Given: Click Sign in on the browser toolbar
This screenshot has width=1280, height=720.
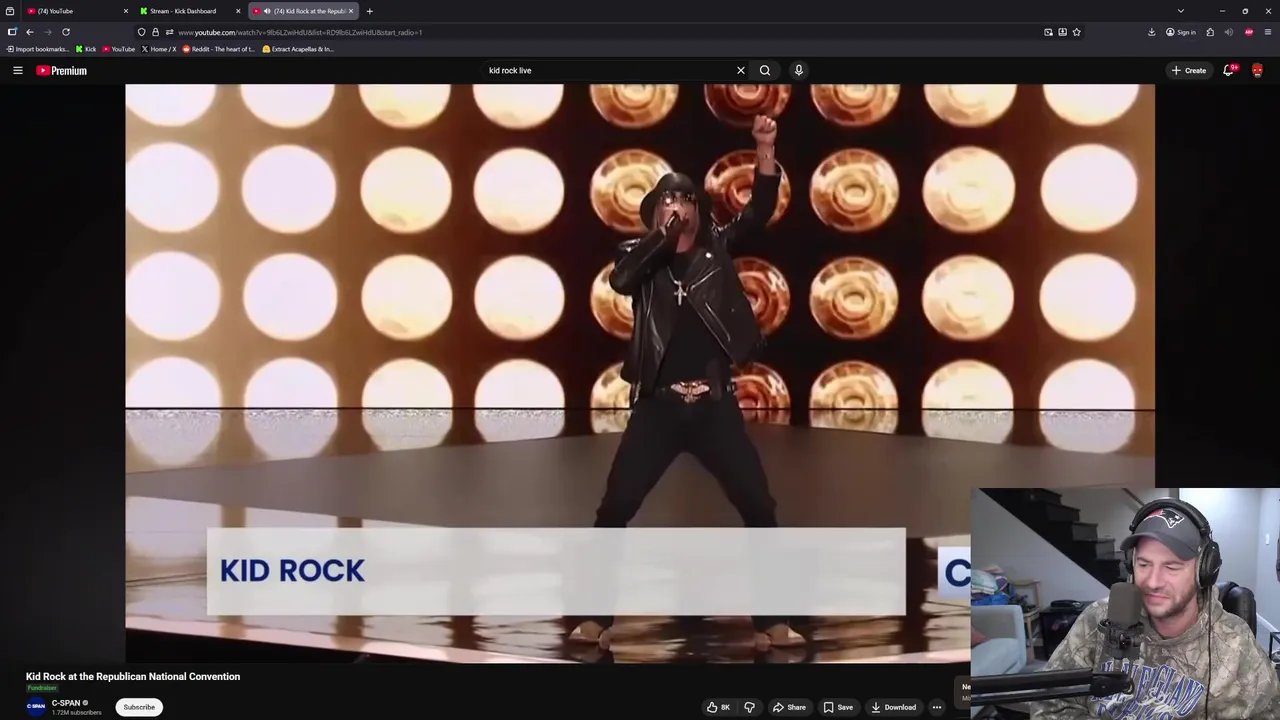Looking at the screenshot, I should pos(1181,32).
